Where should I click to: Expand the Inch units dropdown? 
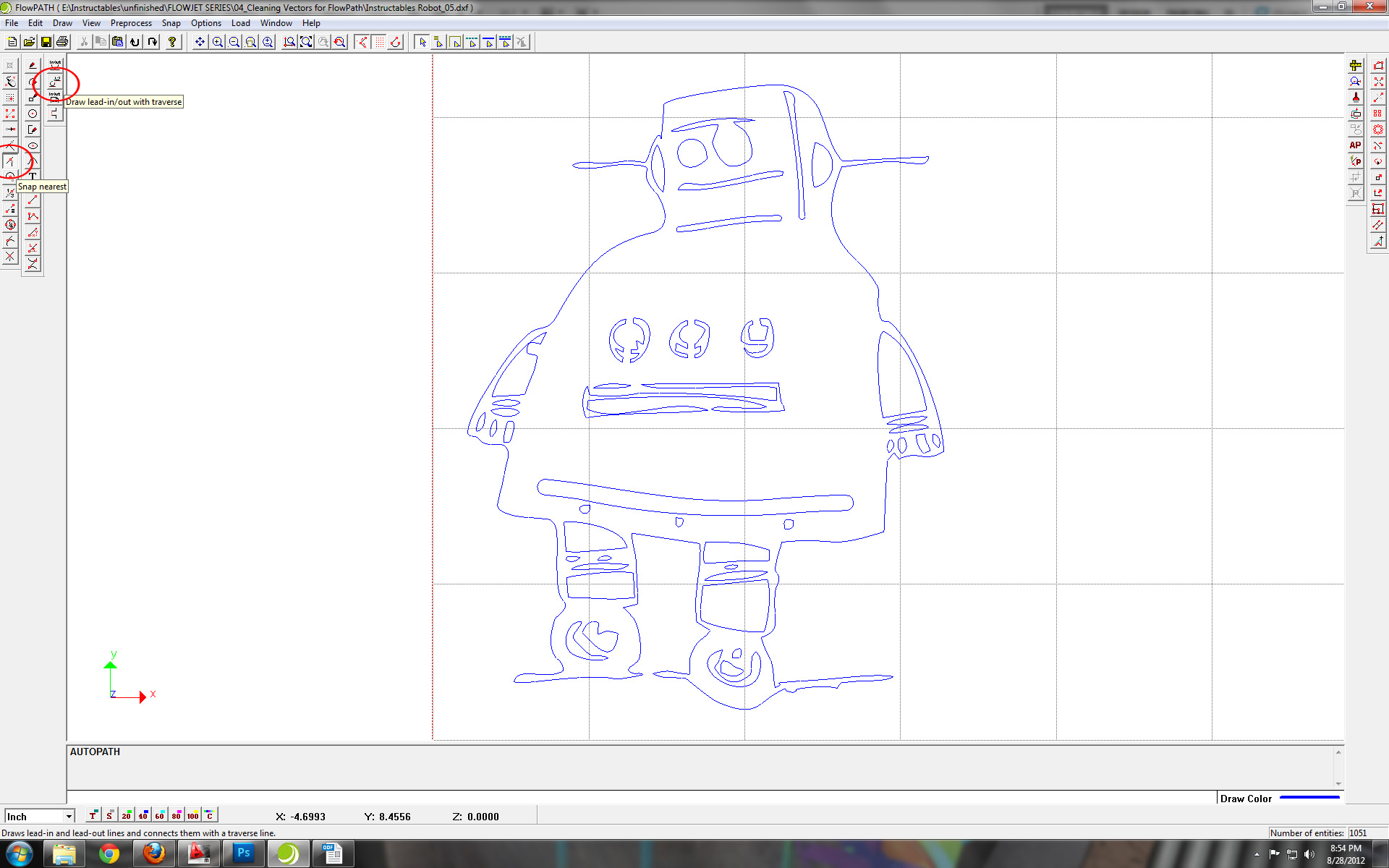(x=69, y=817)
